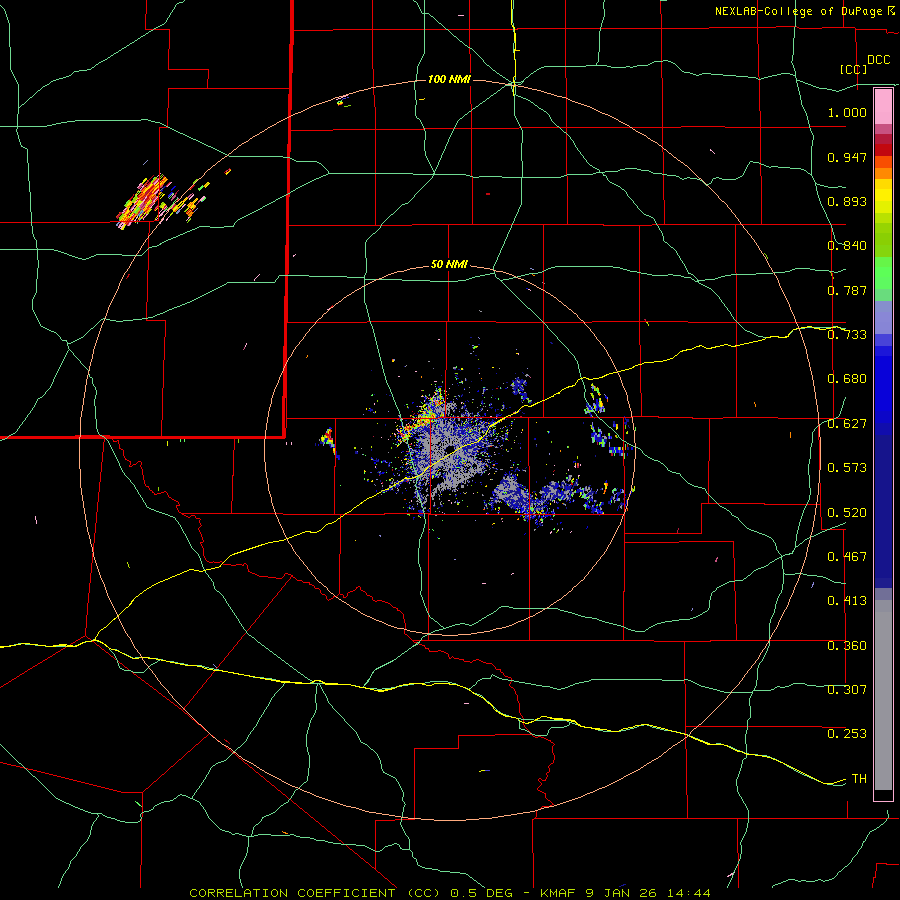Pick the light periwinkle band in color scale
The width and height of the screenshot is (900, 900).
coord(883,317)
